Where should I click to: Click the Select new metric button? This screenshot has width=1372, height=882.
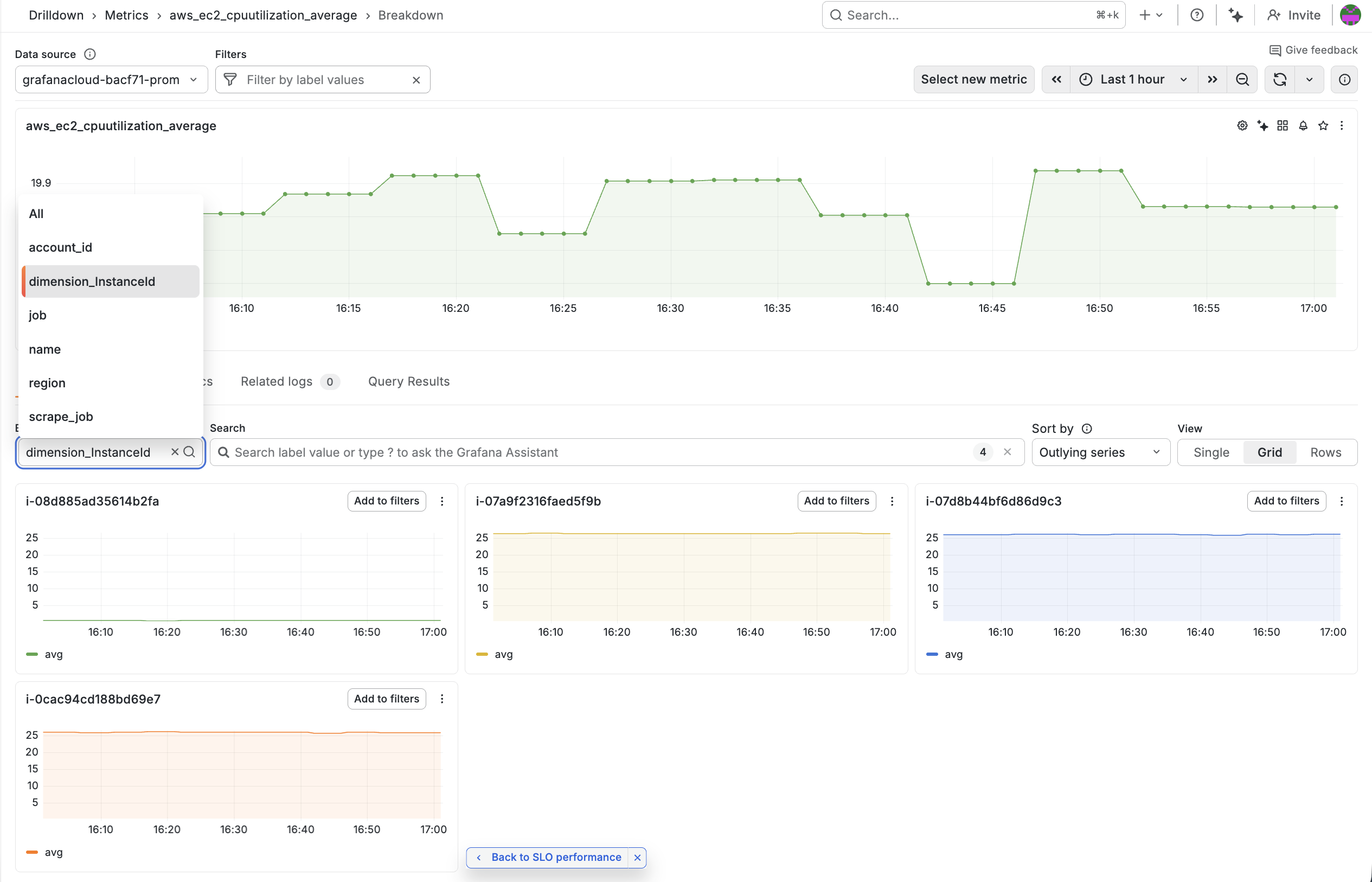[973, 80]
